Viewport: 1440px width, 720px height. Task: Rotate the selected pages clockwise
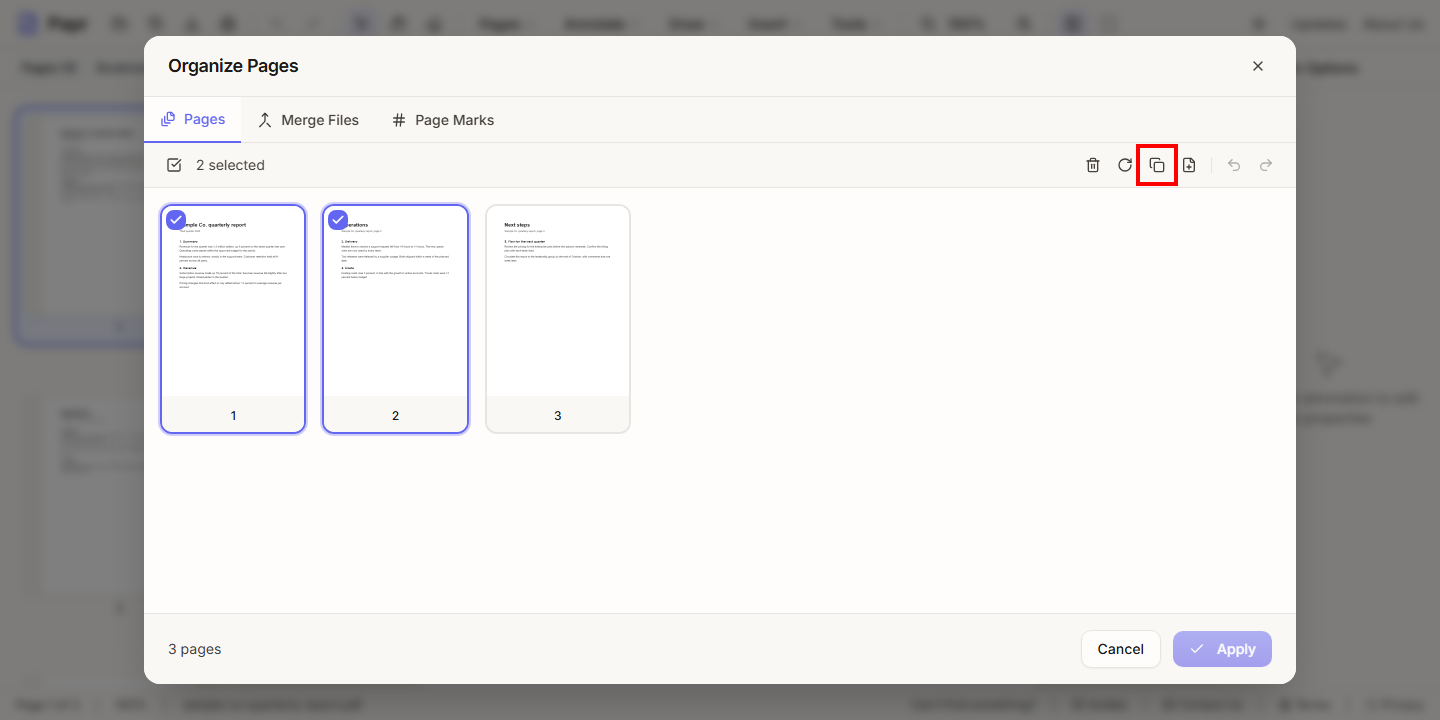[x=1125, y=165]
